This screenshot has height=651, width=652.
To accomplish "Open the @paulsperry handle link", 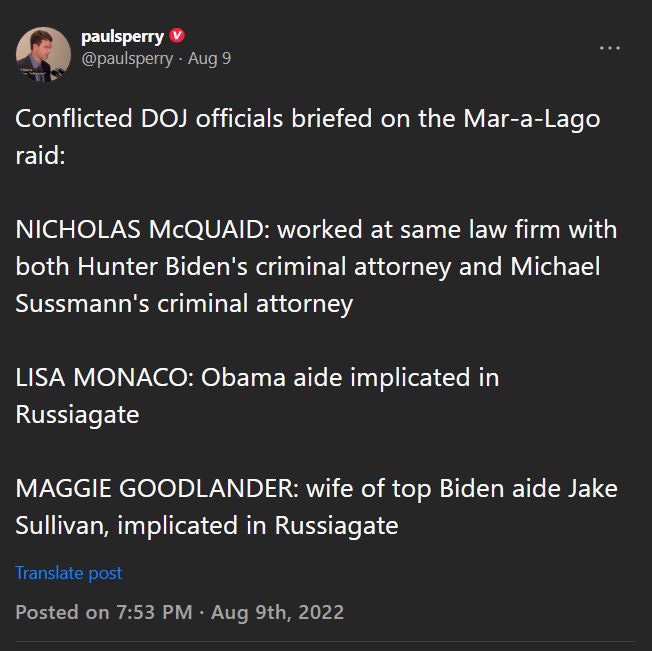I will pos(126,58).
